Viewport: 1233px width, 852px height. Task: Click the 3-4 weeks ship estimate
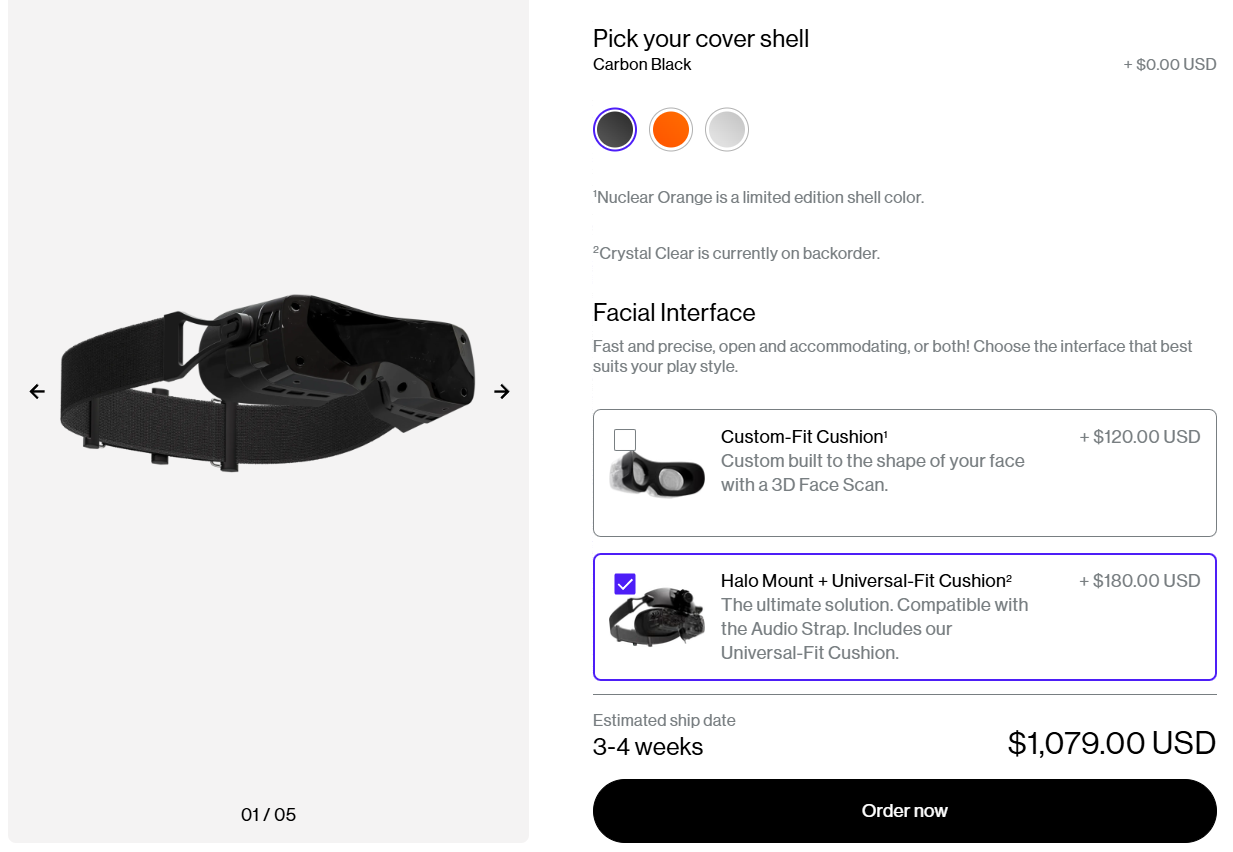pos(648,747)
